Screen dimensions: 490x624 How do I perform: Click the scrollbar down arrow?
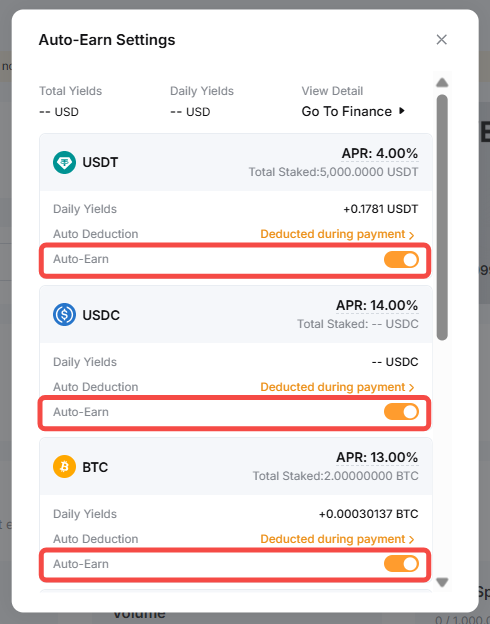tap(442, 582)
